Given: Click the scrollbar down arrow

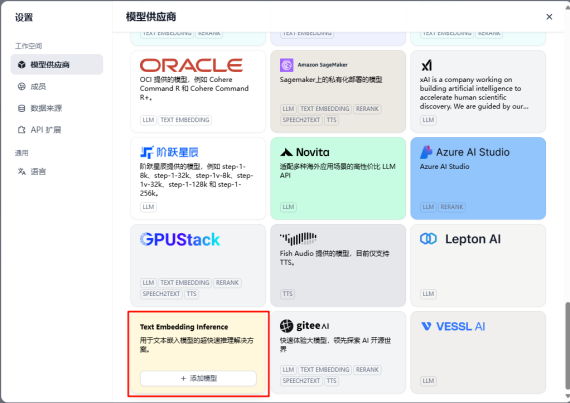Looking at the screenshot, I should 567,396.
